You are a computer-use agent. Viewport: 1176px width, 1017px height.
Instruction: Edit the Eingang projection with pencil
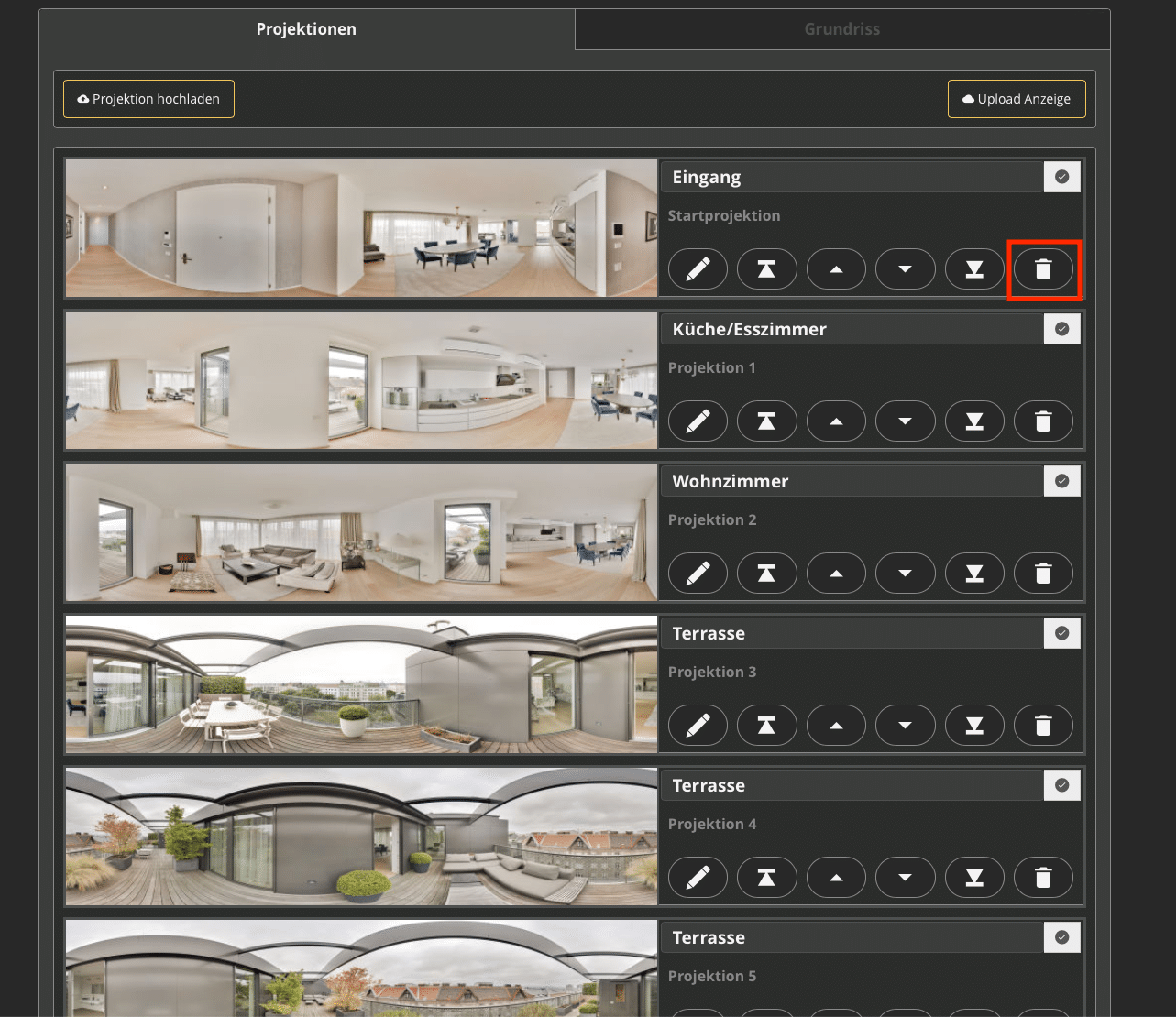pyautogui.click(x=698, y=269)
